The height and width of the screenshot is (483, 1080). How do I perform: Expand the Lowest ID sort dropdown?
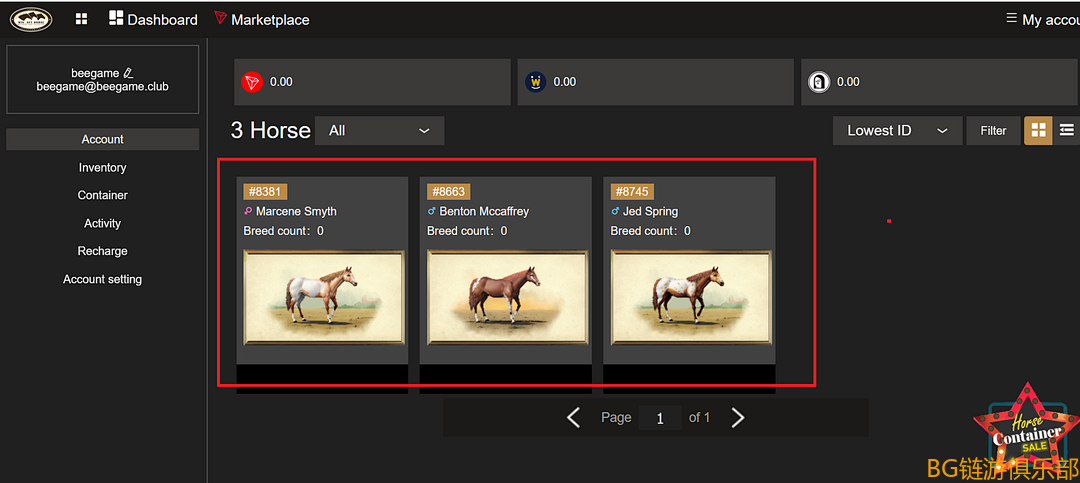[897, 130]
